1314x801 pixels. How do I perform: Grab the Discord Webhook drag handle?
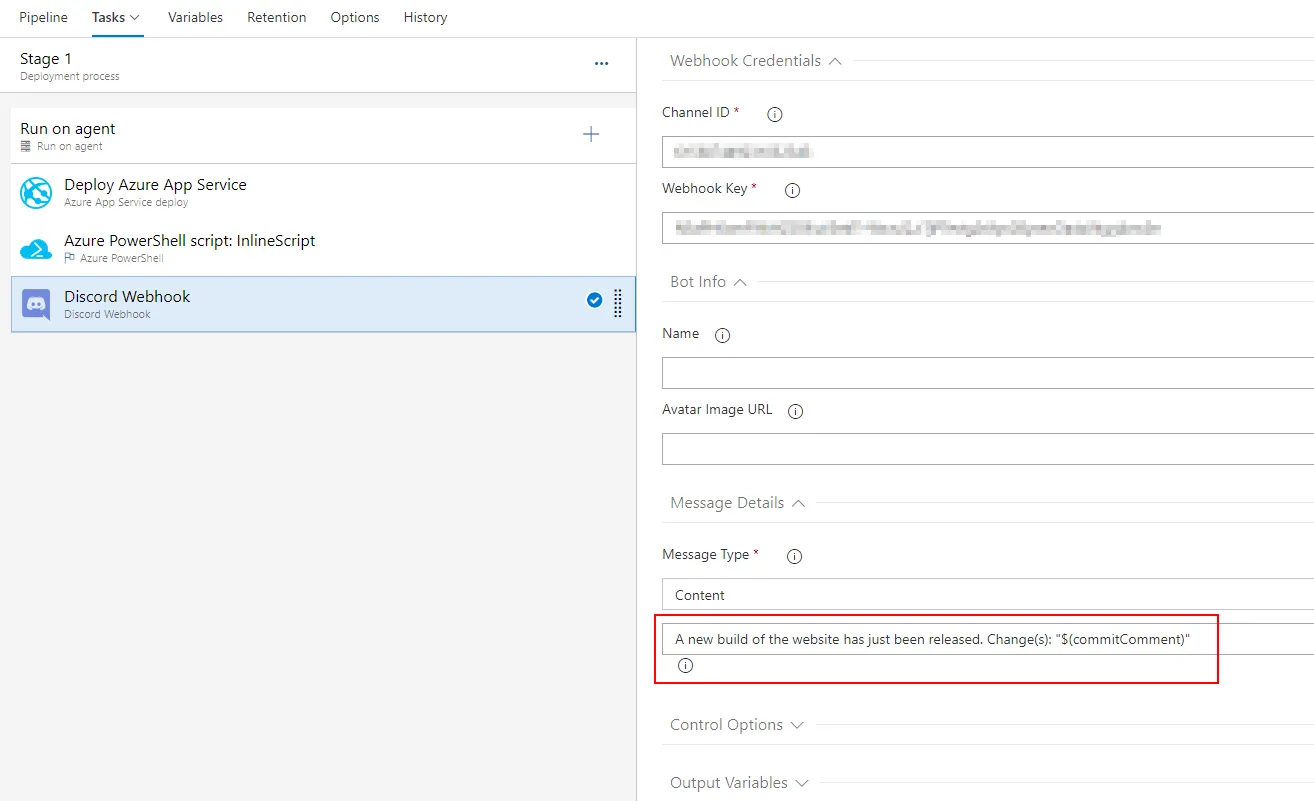tap(618, 303)
